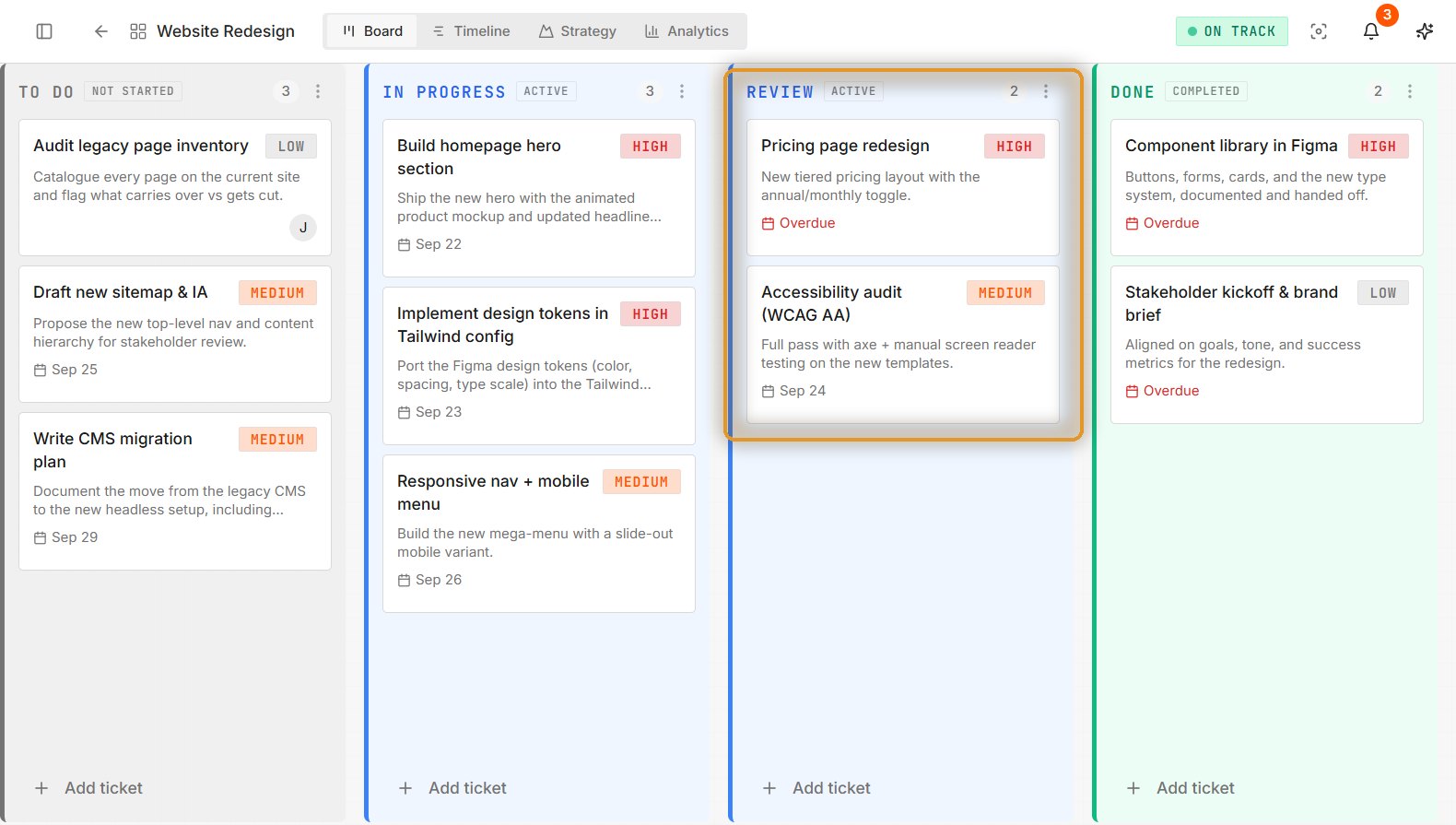
Task: Click Sep 24 date on Accessibility audit
Action: 793,391
